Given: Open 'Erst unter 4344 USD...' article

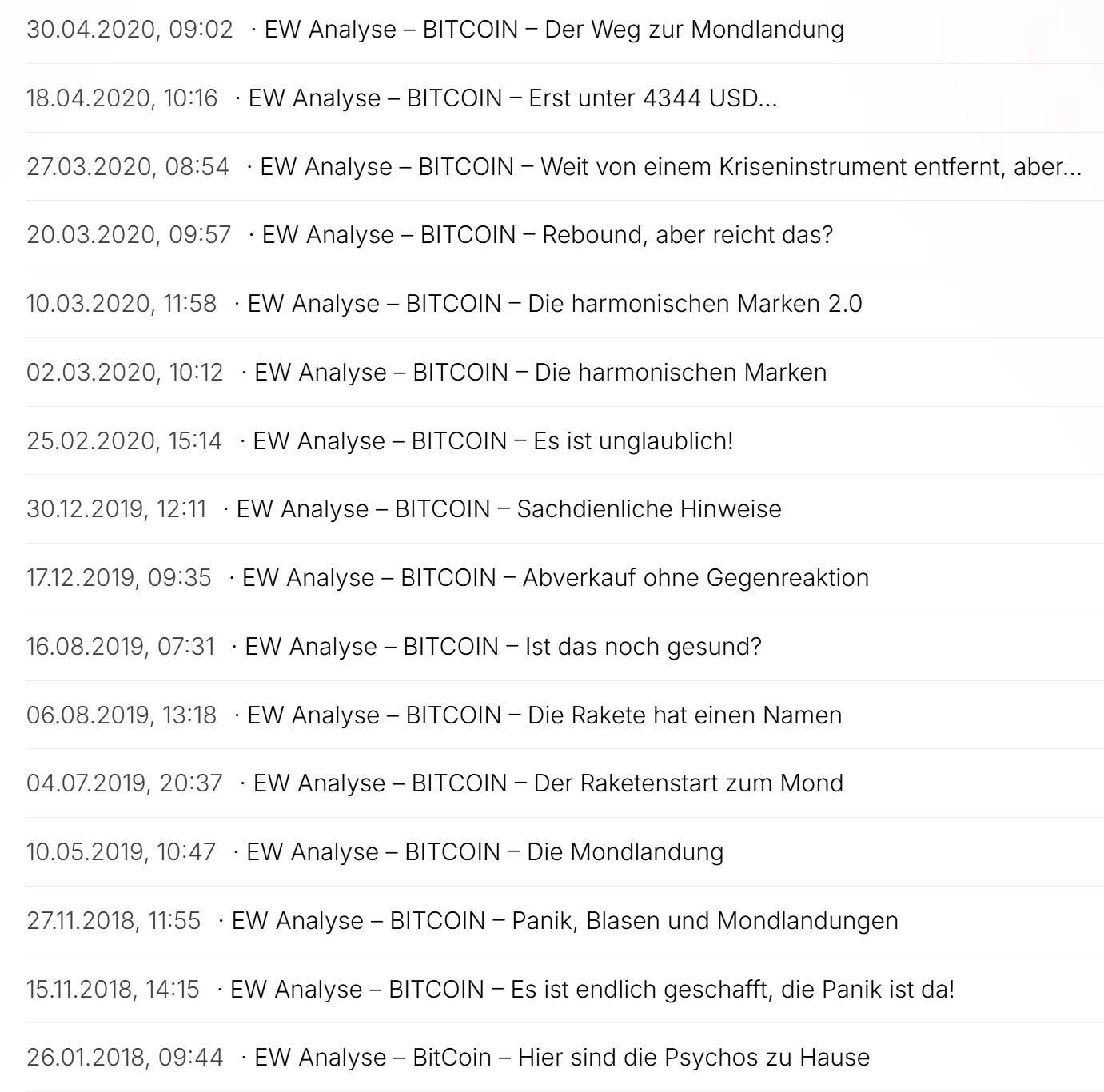Looking at the screenshot, I should 512,98.
